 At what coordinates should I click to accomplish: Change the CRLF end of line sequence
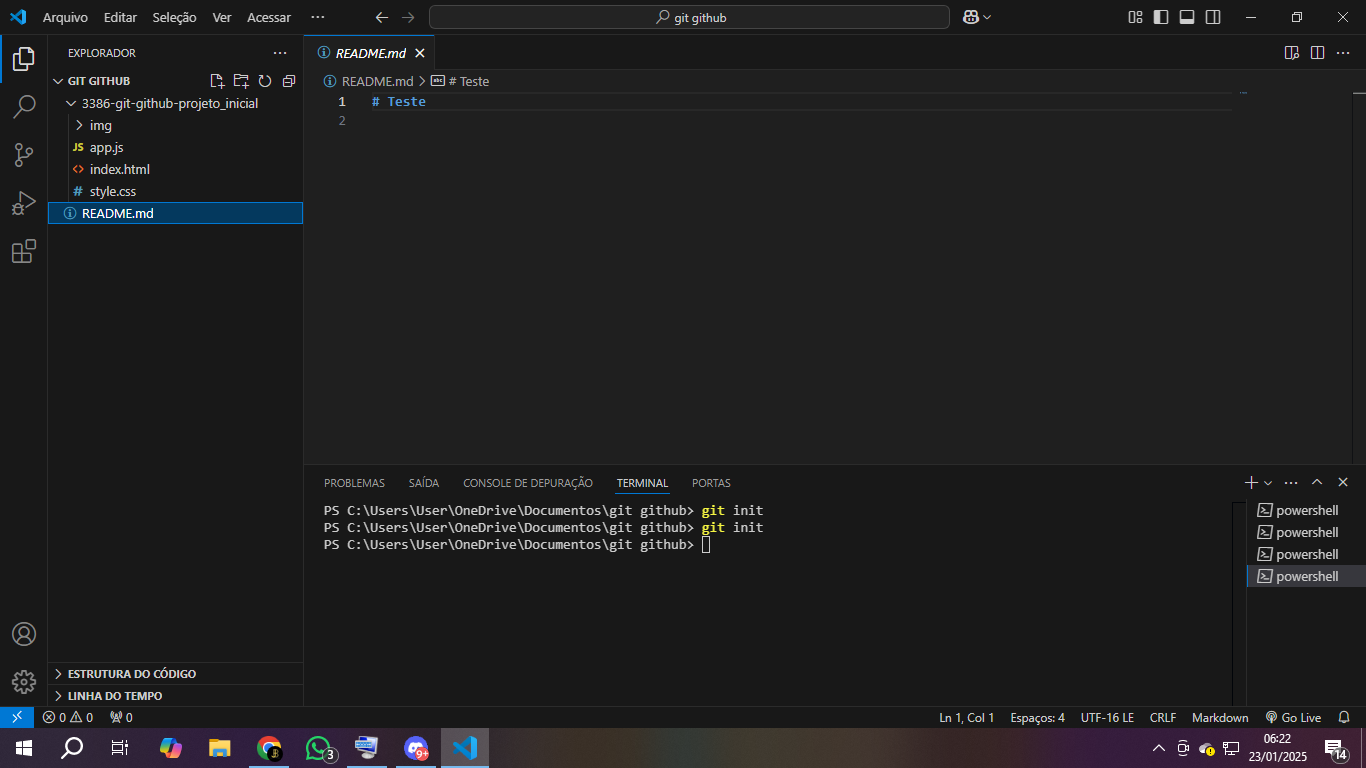coord(1163,717)
